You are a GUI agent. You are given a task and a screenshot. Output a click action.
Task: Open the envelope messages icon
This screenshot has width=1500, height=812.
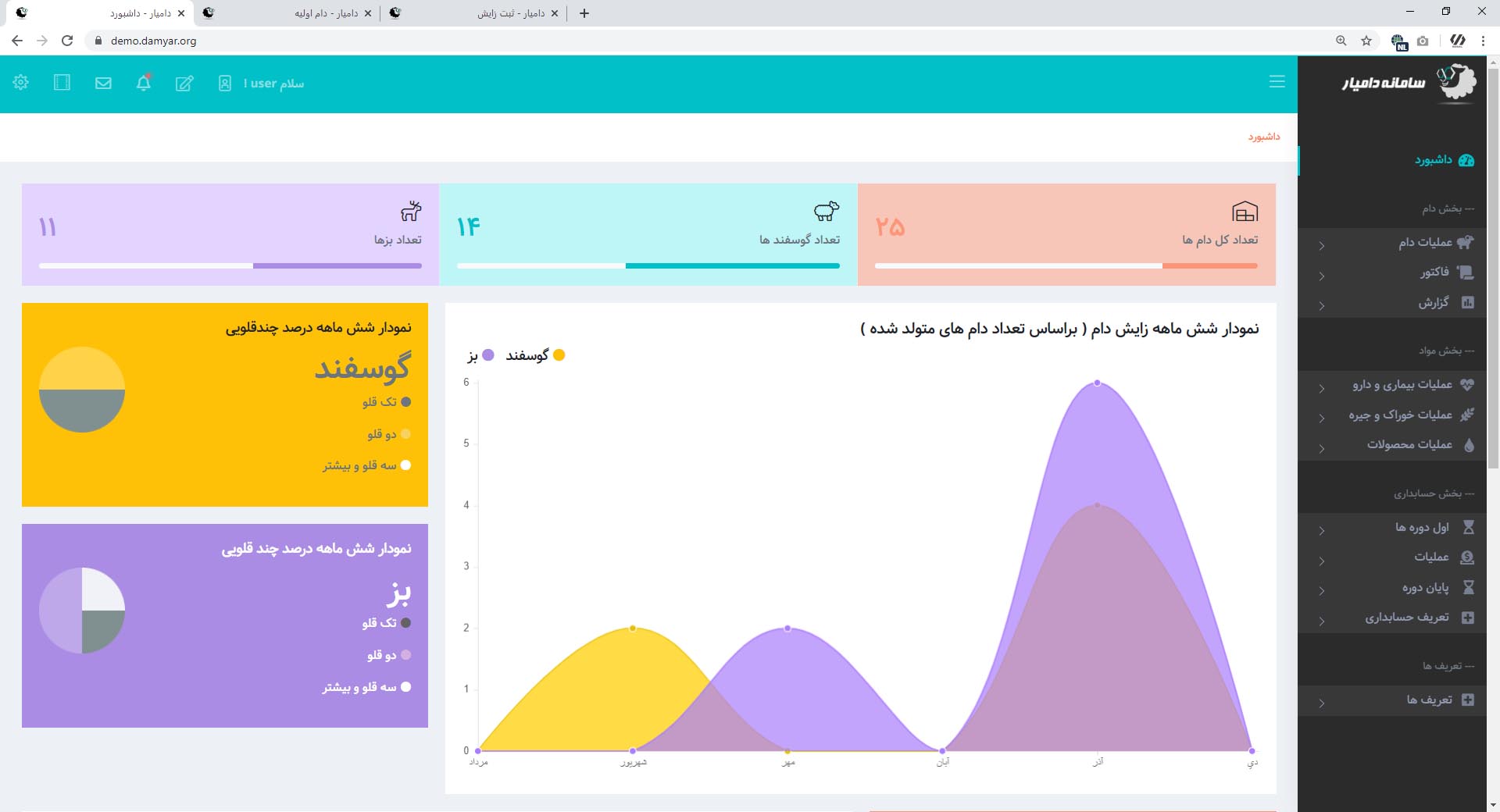coord(103,83)
